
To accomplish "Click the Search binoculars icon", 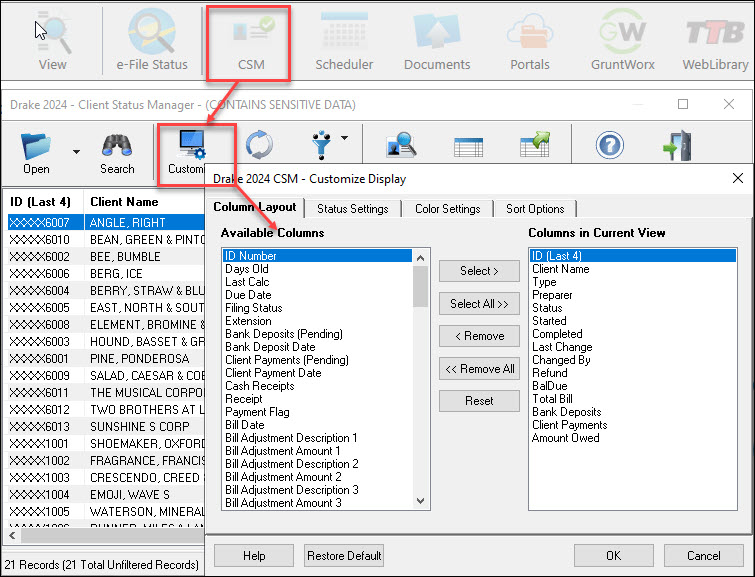I will tap(117, 152).
